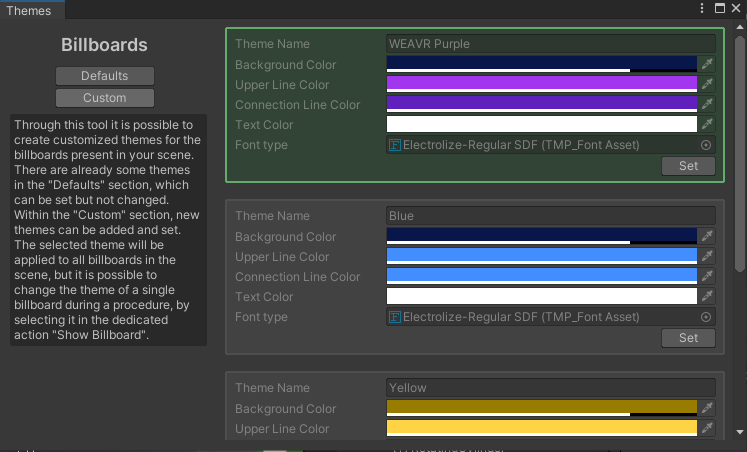
Task: Click the Font type label in Blue theme
Action: click(x=261, y=317)
